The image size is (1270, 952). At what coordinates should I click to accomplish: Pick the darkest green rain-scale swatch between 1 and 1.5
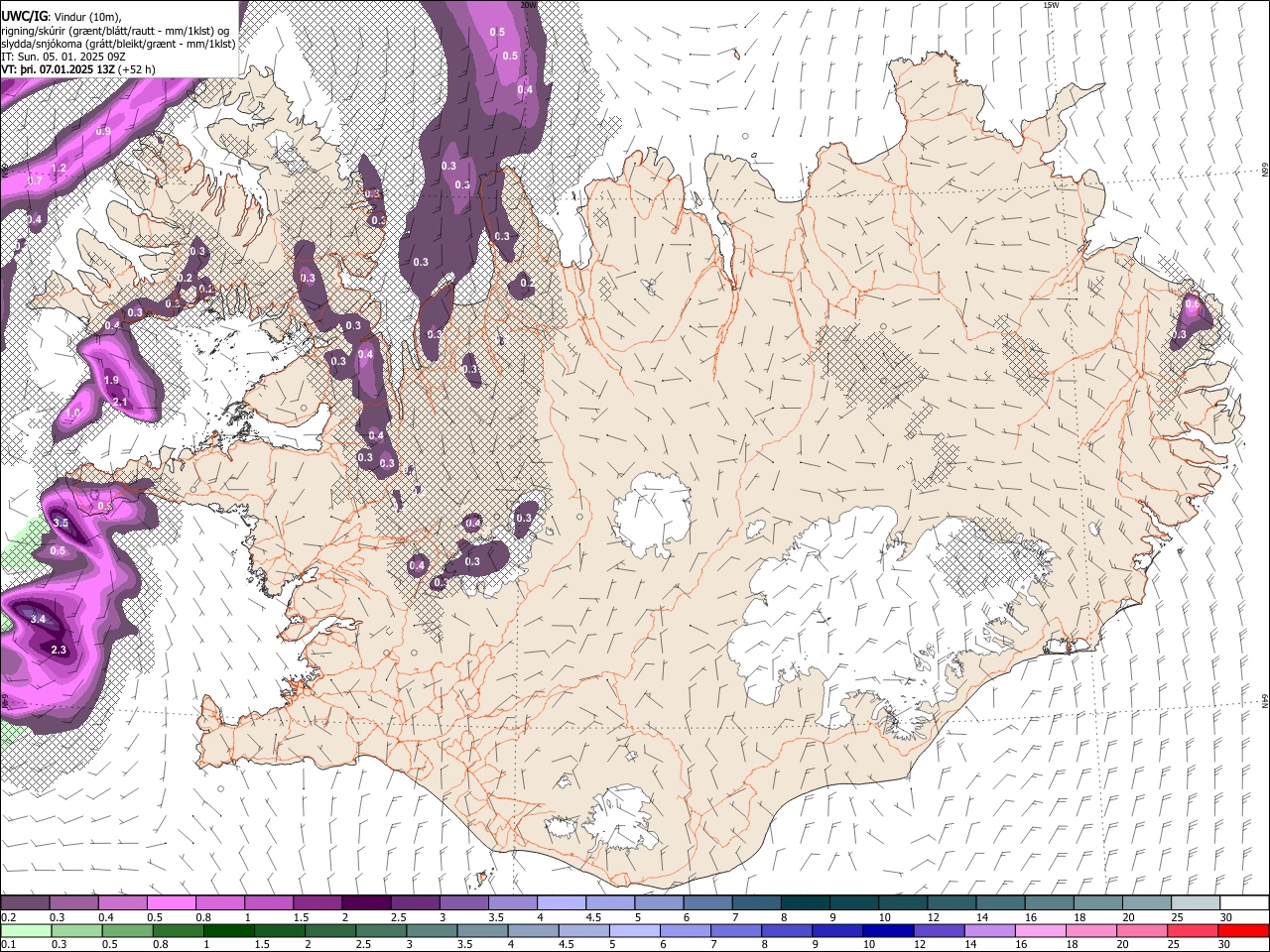pos(227,930)
